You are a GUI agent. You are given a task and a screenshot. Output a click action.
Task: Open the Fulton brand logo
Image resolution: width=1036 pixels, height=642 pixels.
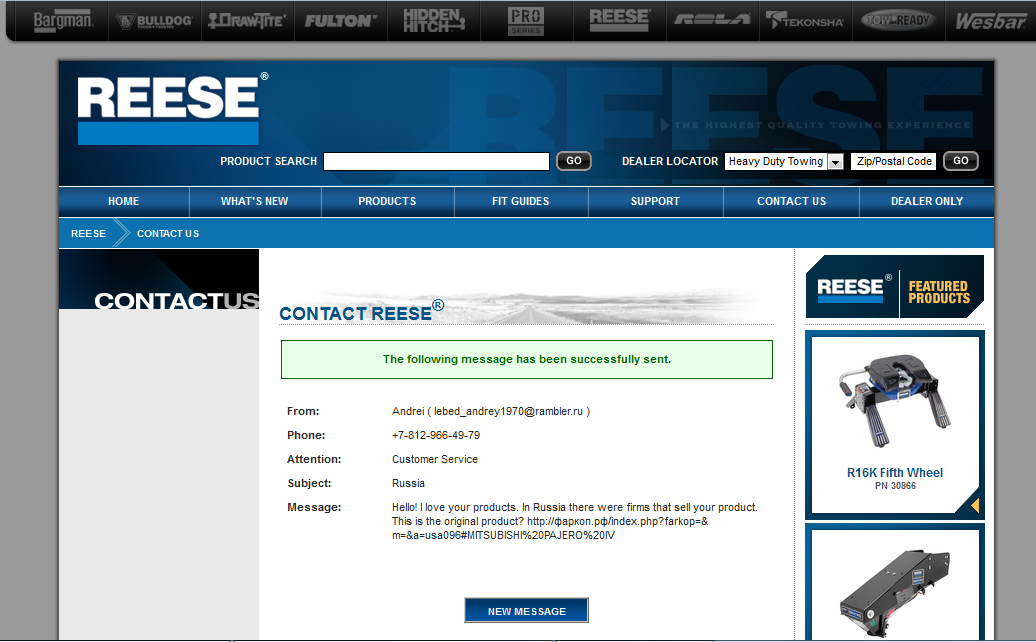click(x=340, y=21)
